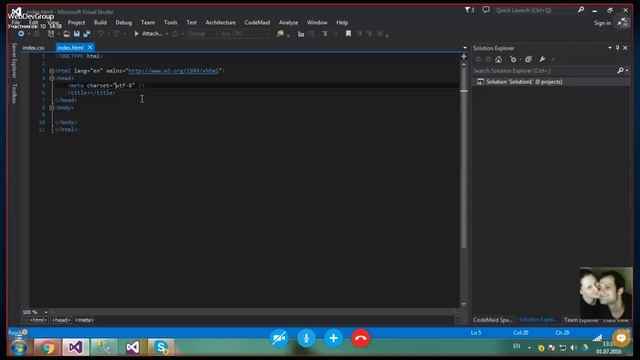Click the Sign in link

tap(602, 23)
